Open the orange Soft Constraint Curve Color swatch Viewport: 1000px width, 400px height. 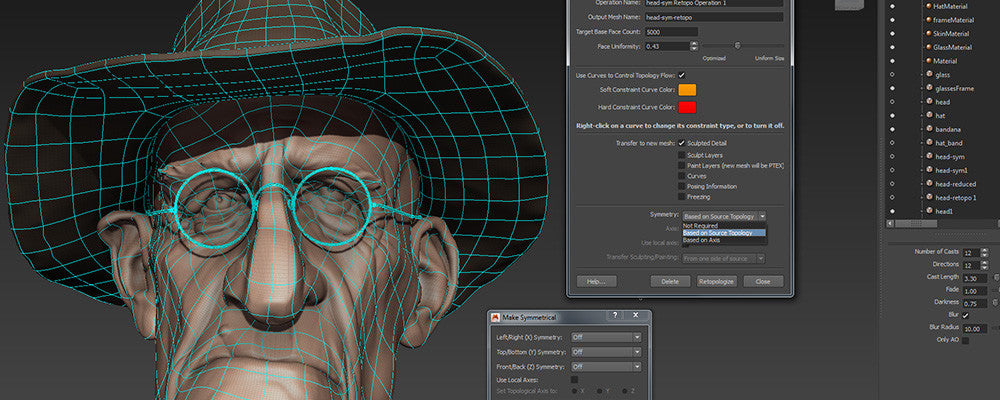(687, 91)
